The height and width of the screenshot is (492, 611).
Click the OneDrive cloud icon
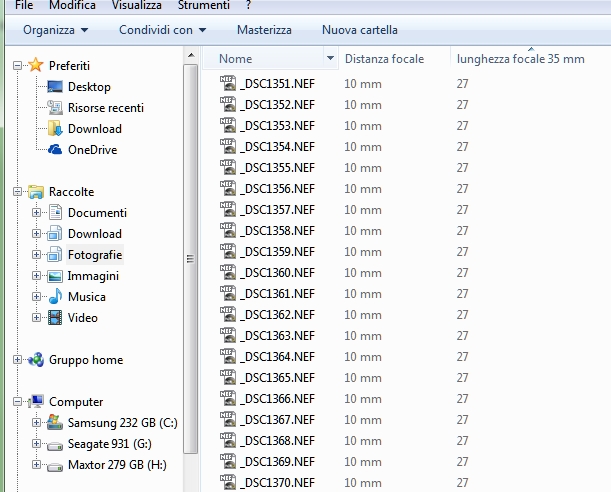55,150
